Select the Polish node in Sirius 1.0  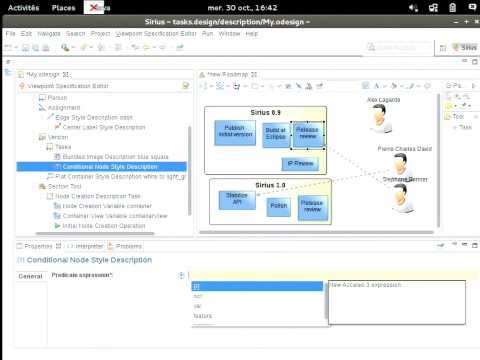pos(279,206)
